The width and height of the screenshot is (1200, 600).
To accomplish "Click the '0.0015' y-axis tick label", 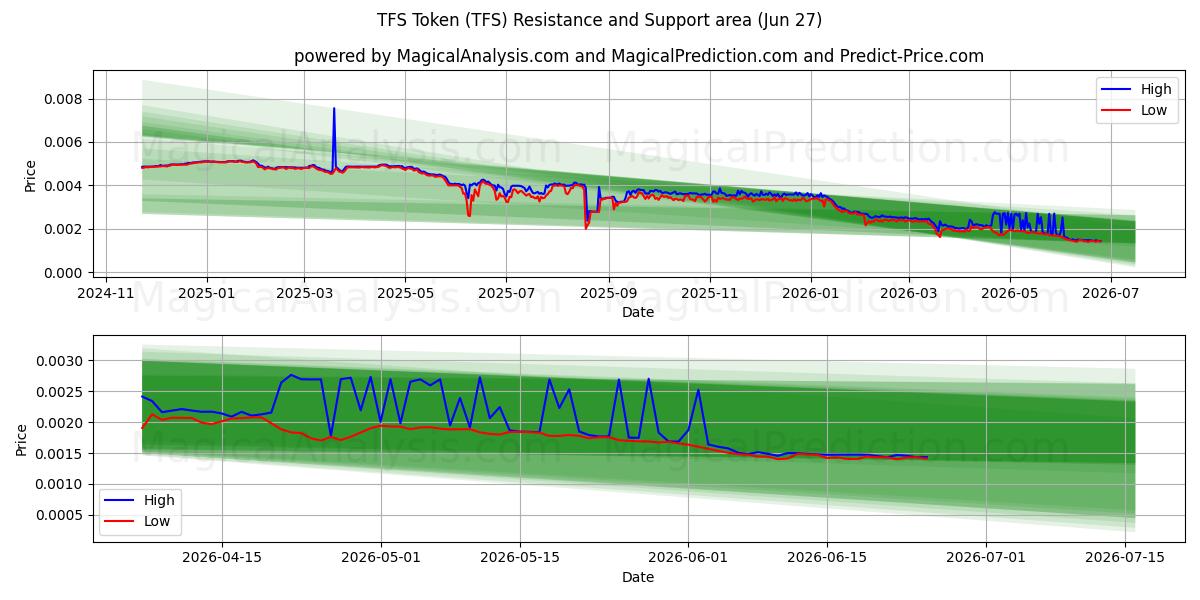I will (x=60, y=454).
